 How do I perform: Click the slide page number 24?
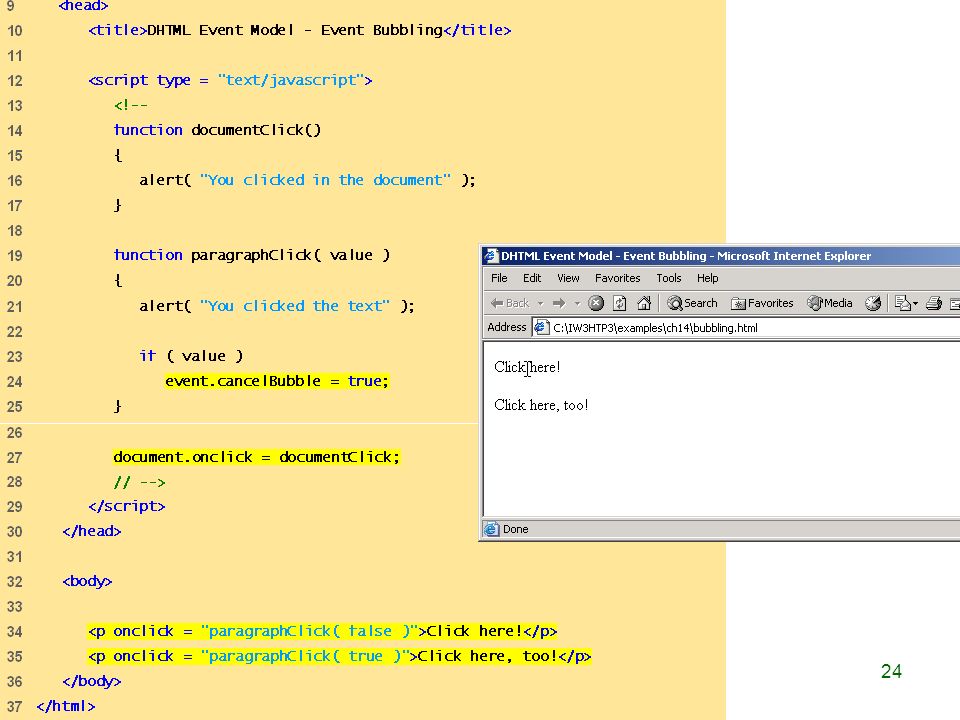891,672
